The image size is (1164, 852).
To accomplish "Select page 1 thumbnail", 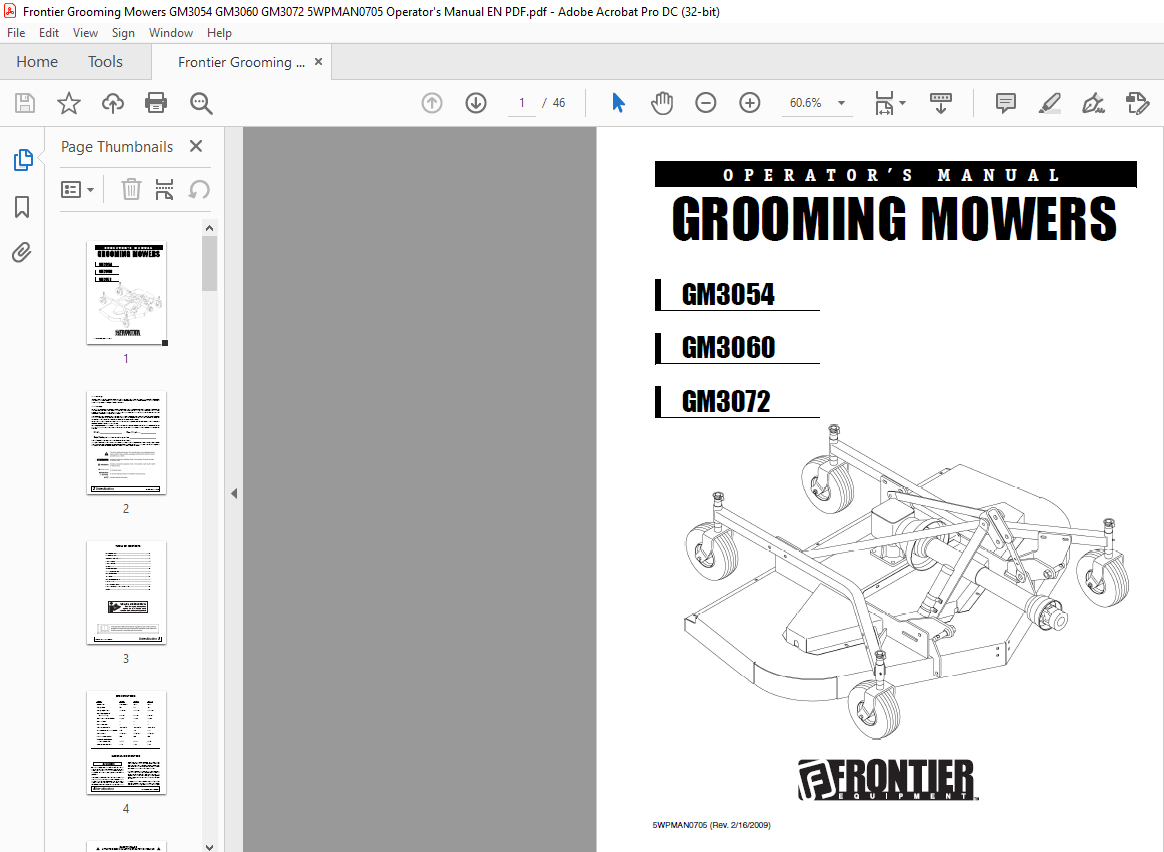I will (x=126, y=292).
